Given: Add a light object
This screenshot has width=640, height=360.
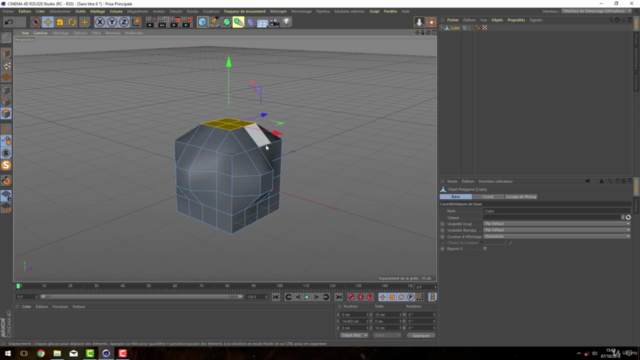Looking at the screenshot, I should pyautogui.click(x=287, y=22).
